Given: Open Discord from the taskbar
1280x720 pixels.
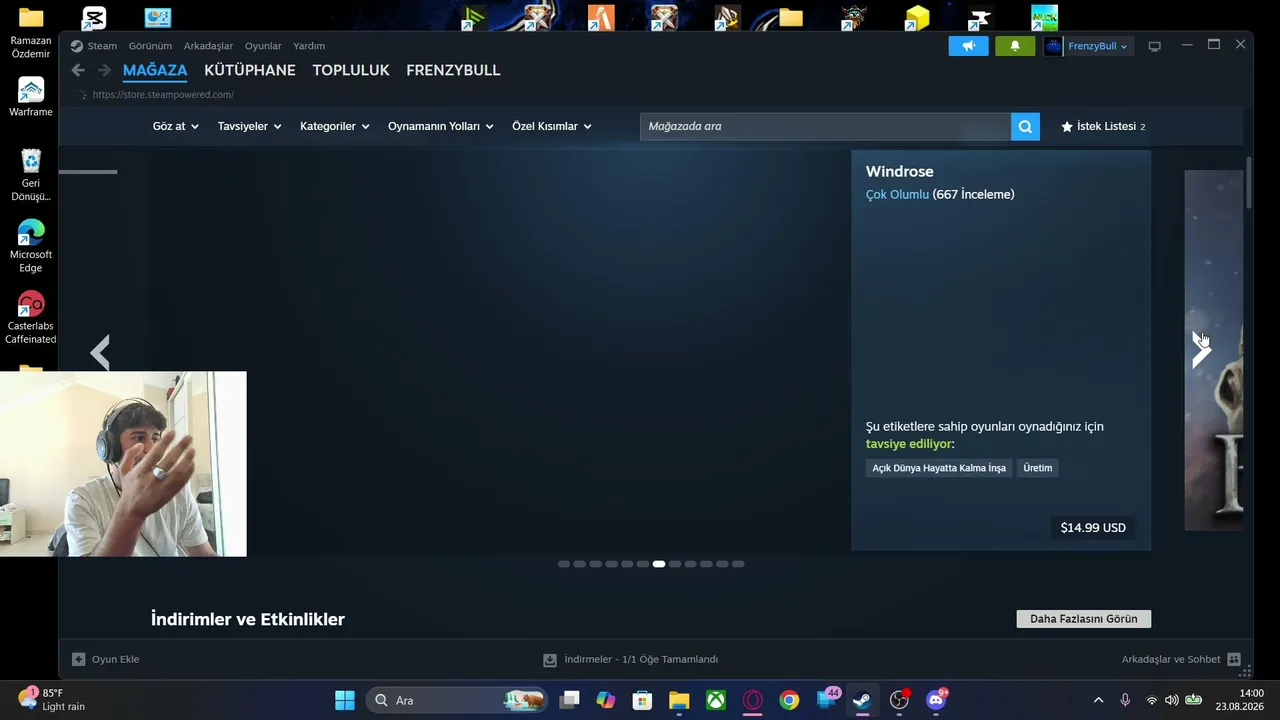Looking at the screenshot, I should tap(936, 700).
